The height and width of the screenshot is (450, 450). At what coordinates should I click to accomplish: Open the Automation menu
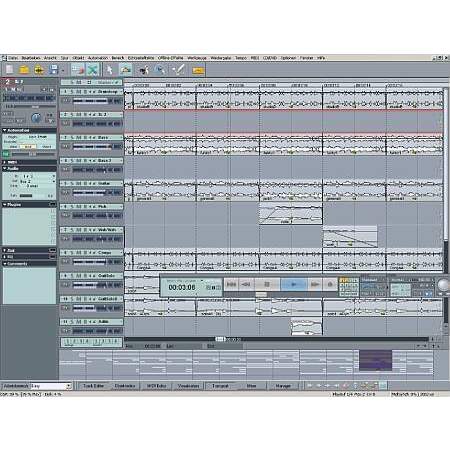(98, 58)
